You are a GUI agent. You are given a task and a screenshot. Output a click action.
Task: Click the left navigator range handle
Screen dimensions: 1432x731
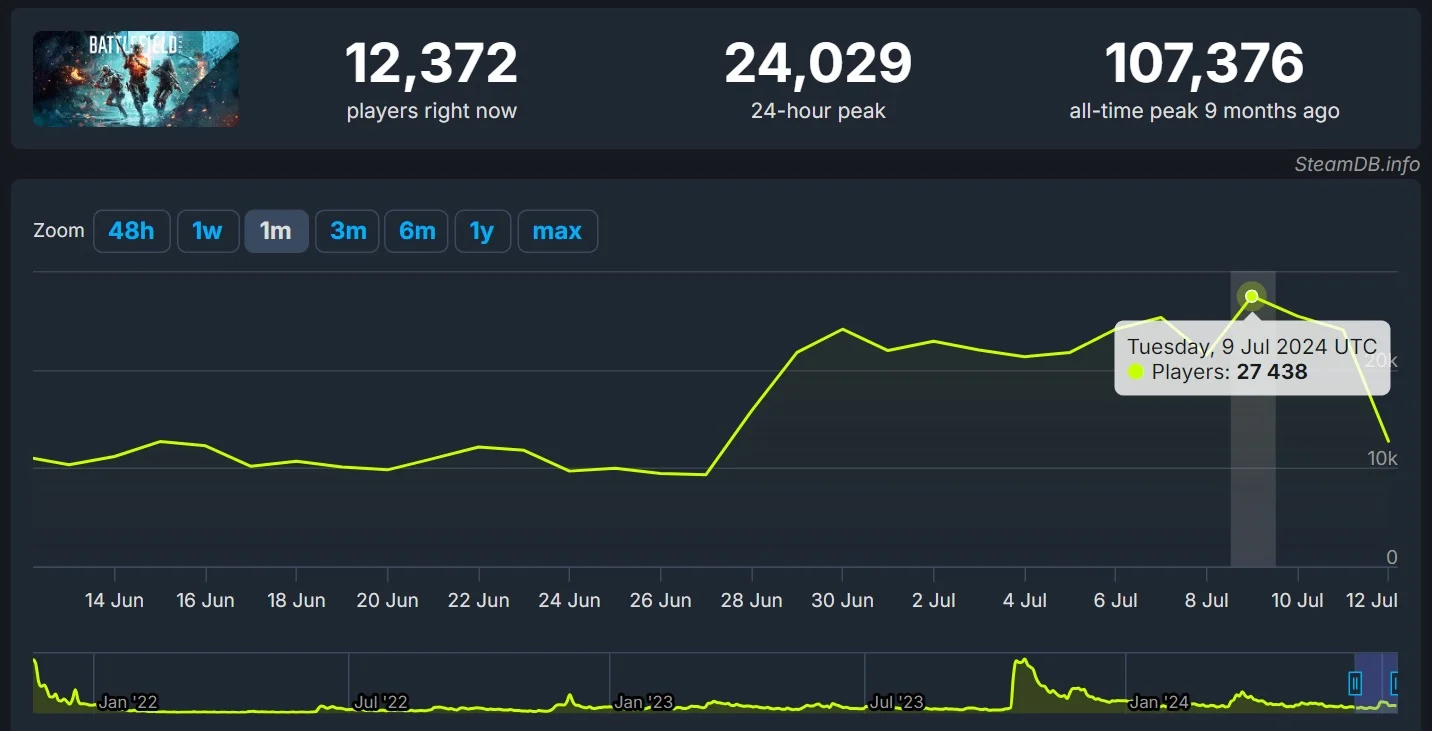(x=1355, y=683)
